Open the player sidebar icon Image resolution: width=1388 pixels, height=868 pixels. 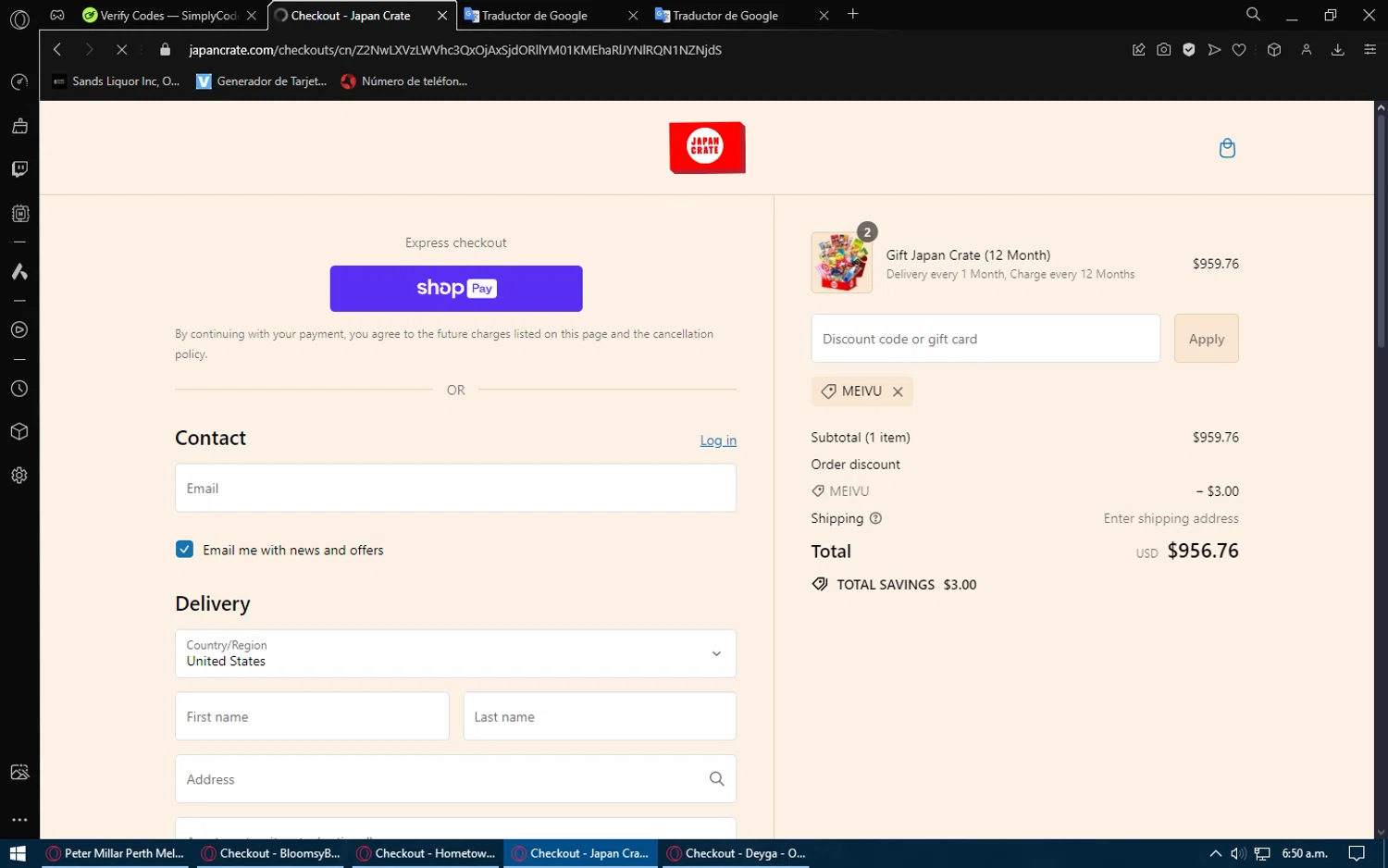click(x=19, y=330)
